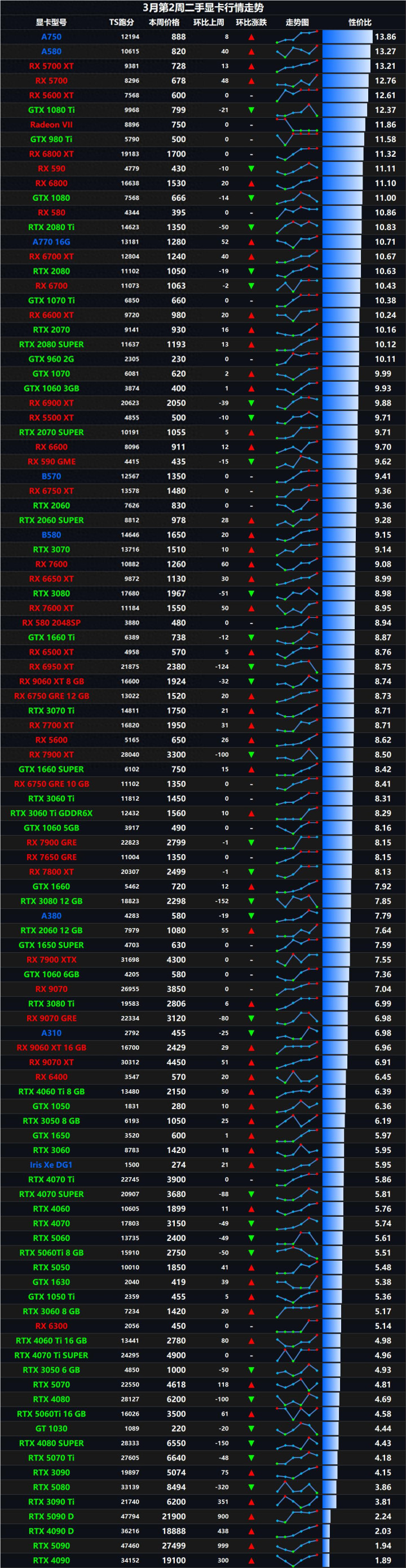This screenshot has width=406, height=1568.
Task: Click the 显卡型号 column header
Action: (51, 23)
